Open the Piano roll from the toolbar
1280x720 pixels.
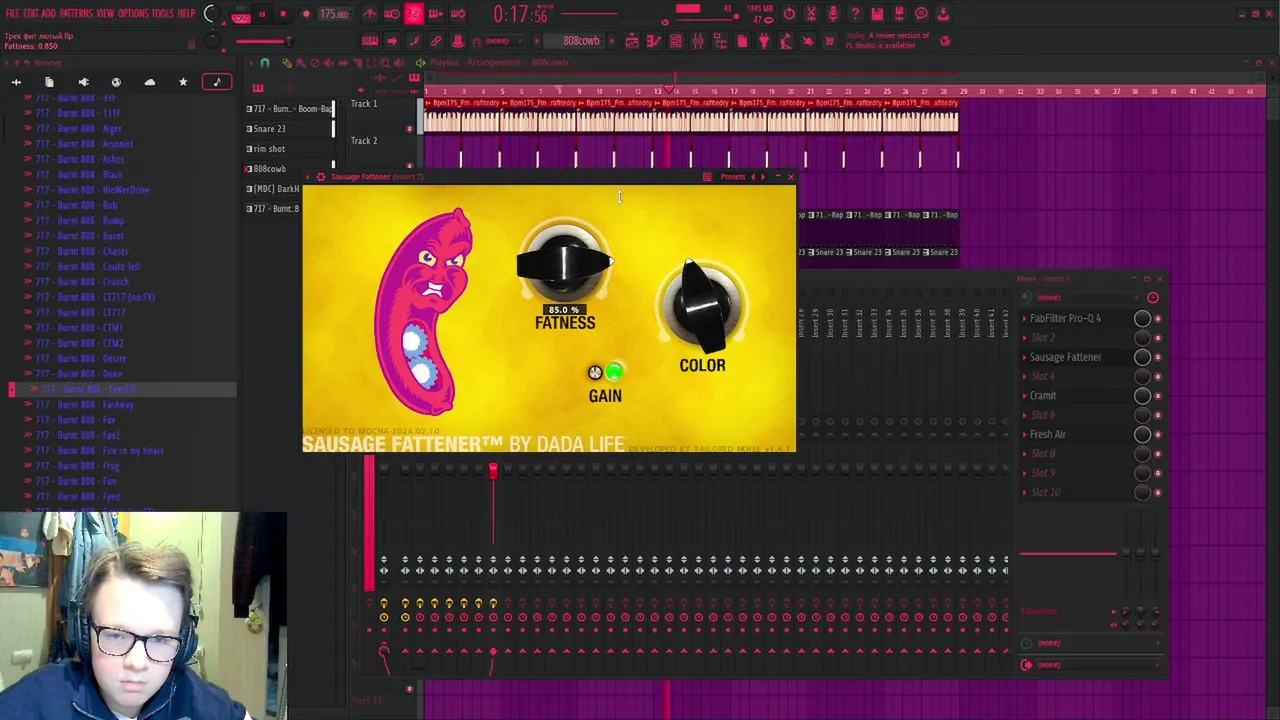pyautogui.click(x=653, y=41)
